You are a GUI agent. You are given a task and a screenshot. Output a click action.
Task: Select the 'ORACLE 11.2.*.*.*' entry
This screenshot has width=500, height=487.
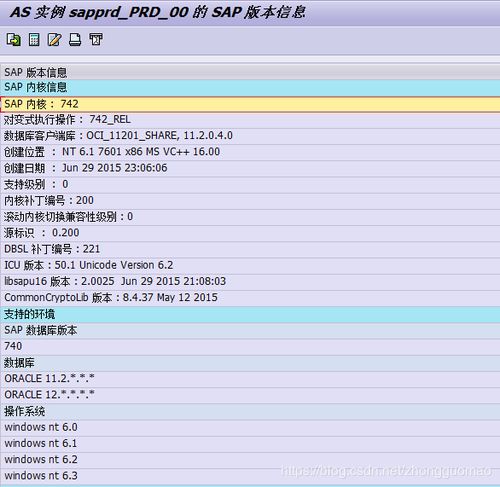tap(250, 379)
